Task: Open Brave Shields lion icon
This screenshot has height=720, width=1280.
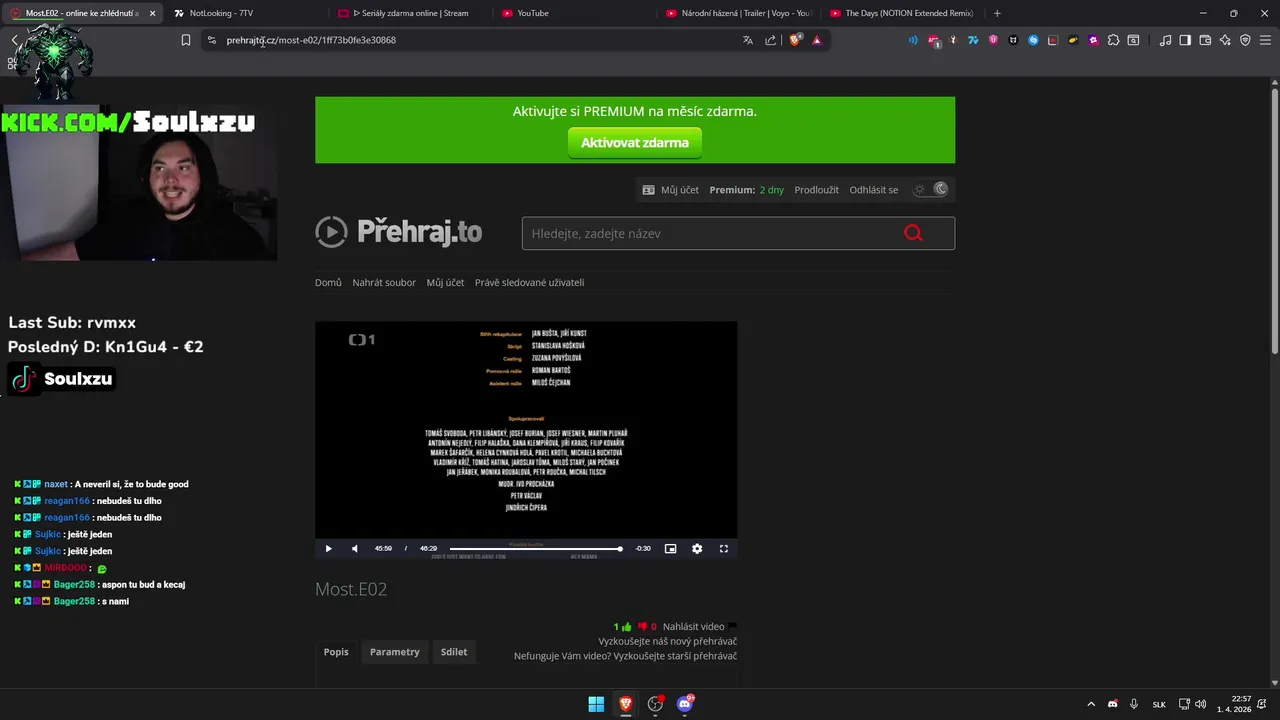Action: click(796, 40)
